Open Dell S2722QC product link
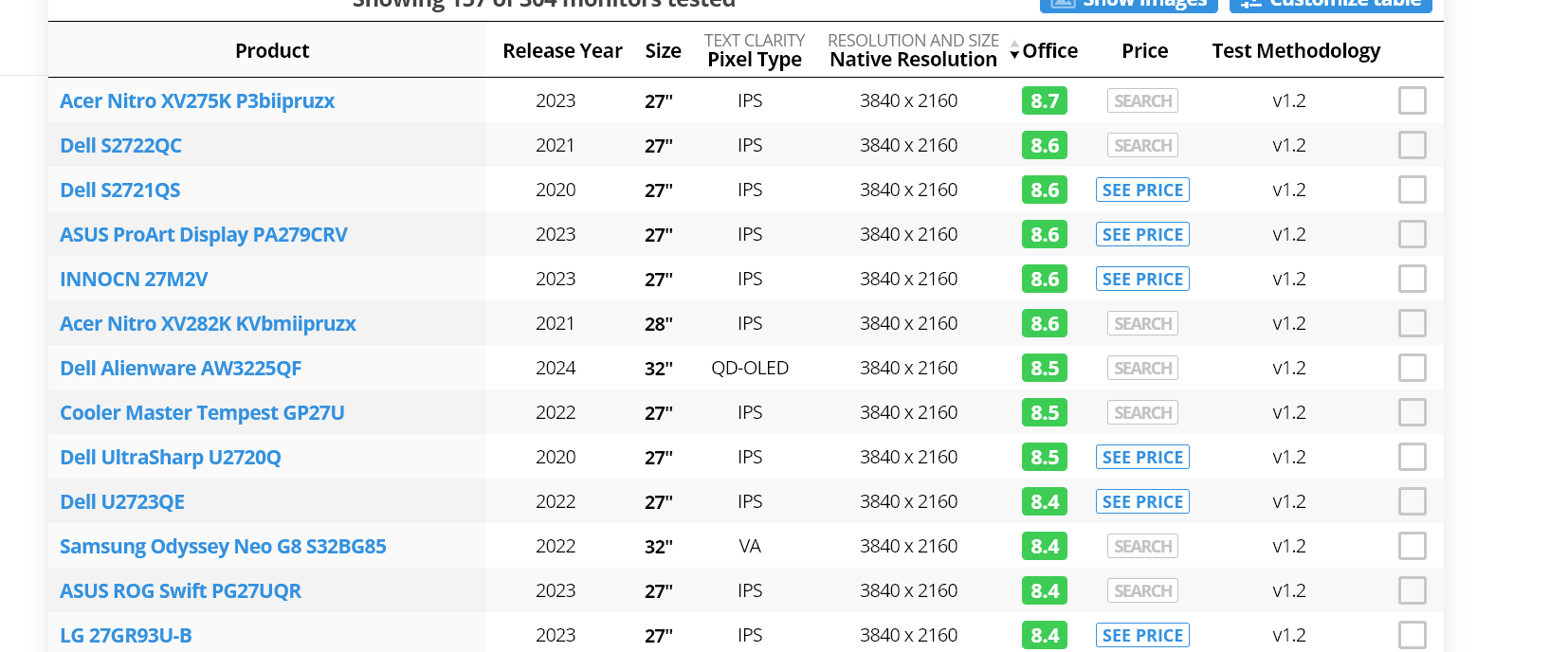Viewport: 1568px width, 652px height. pos(120,145)
